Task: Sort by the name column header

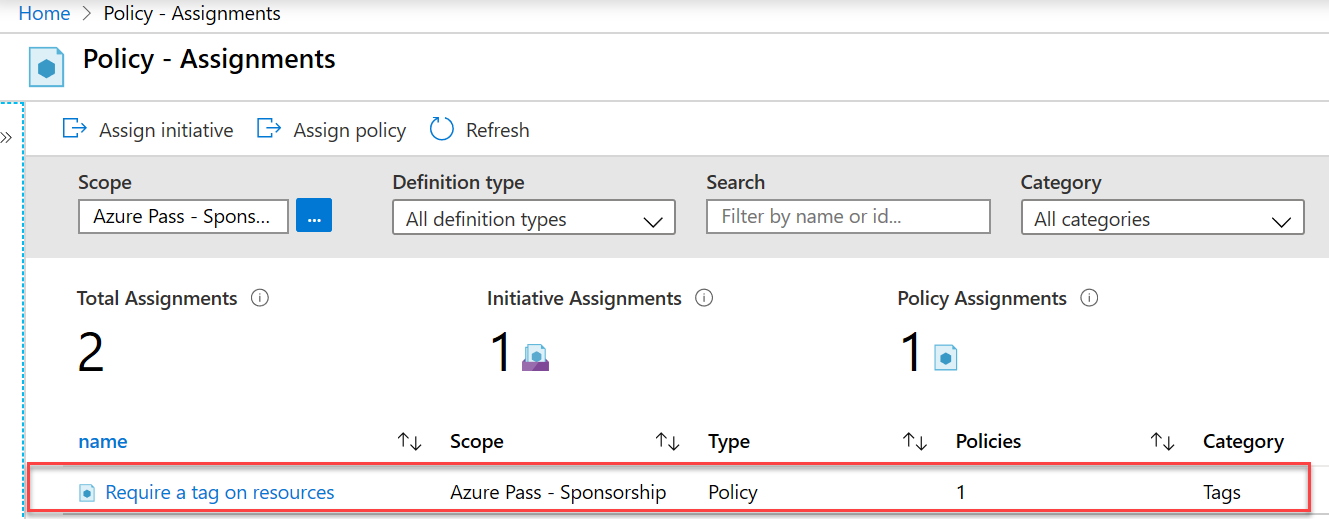Action: pos(103,442)
